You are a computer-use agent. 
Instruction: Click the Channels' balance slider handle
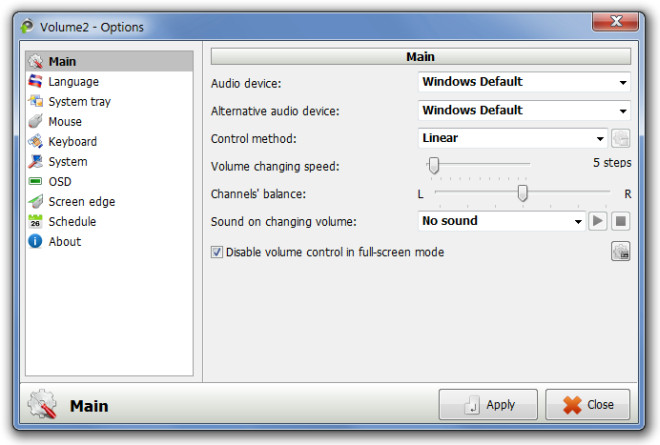(x=522, y=193)
